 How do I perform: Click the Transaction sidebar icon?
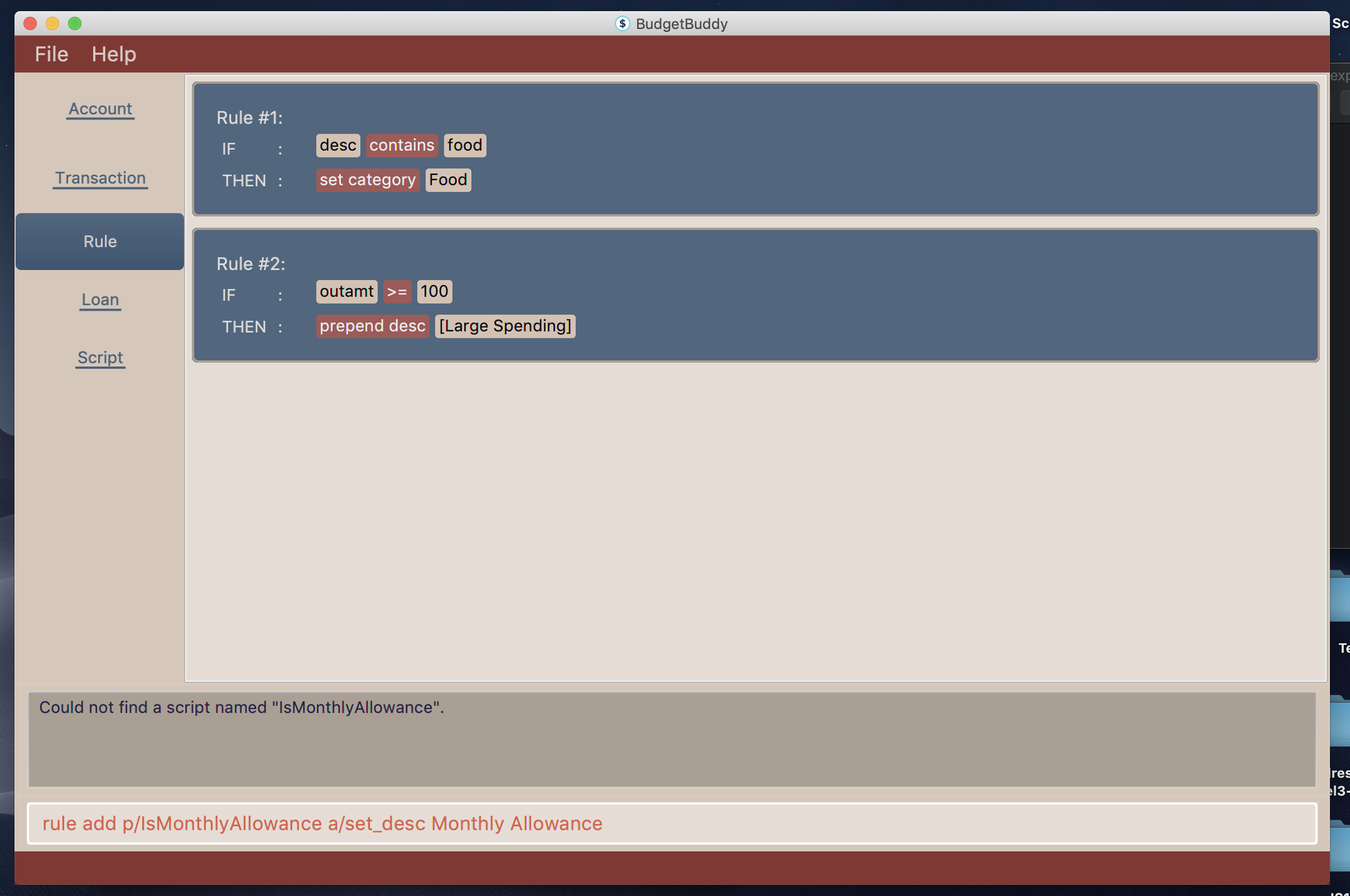(100, 177)
